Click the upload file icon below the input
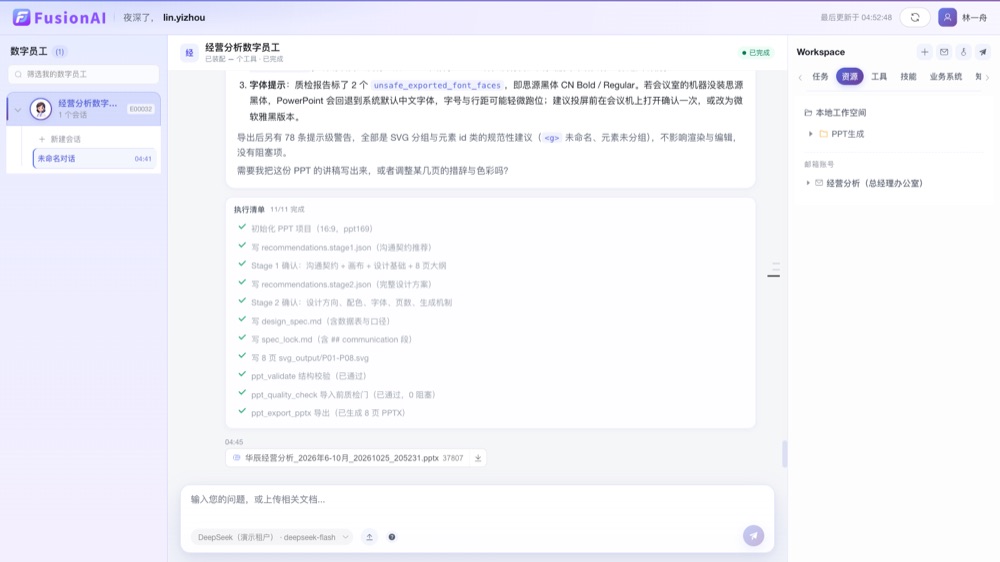This screenshot has height=562, width=1000. (x=369, y=537)
